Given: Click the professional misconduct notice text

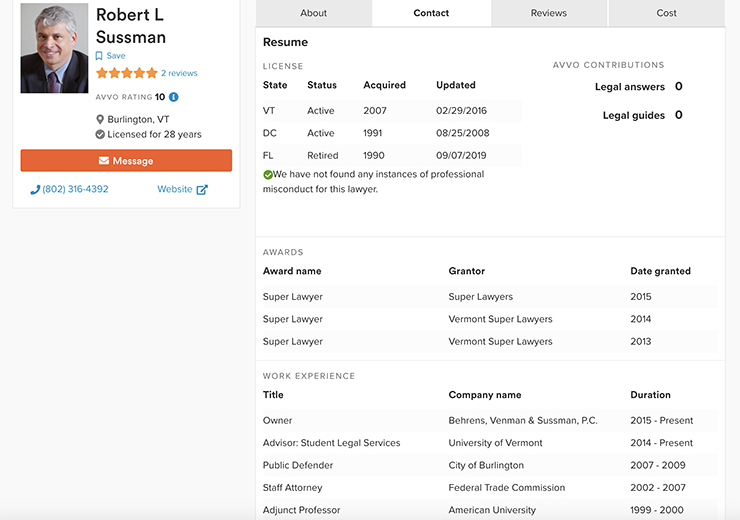Looking at the screenshot, I should (373, 182).
